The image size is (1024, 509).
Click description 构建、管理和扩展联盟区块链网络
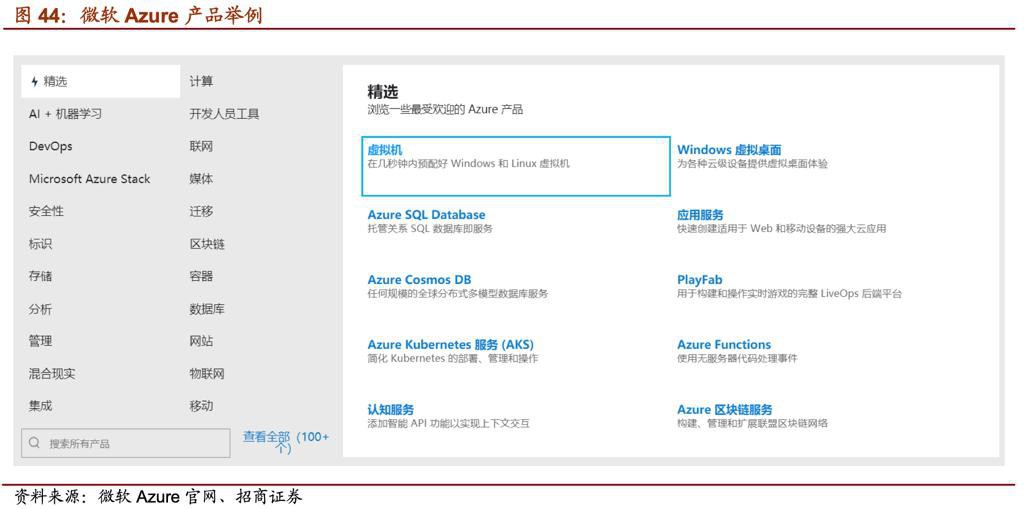752,423
